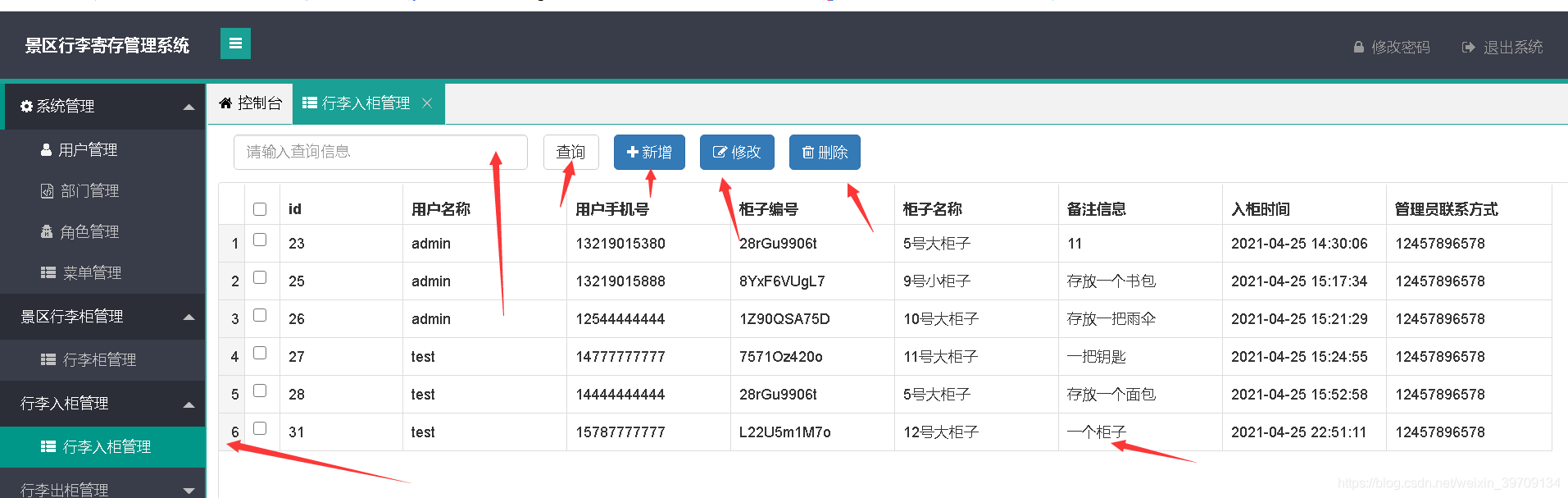Check the row with id 23
The image size is (1568, 498).
click(x=260, y=240)
